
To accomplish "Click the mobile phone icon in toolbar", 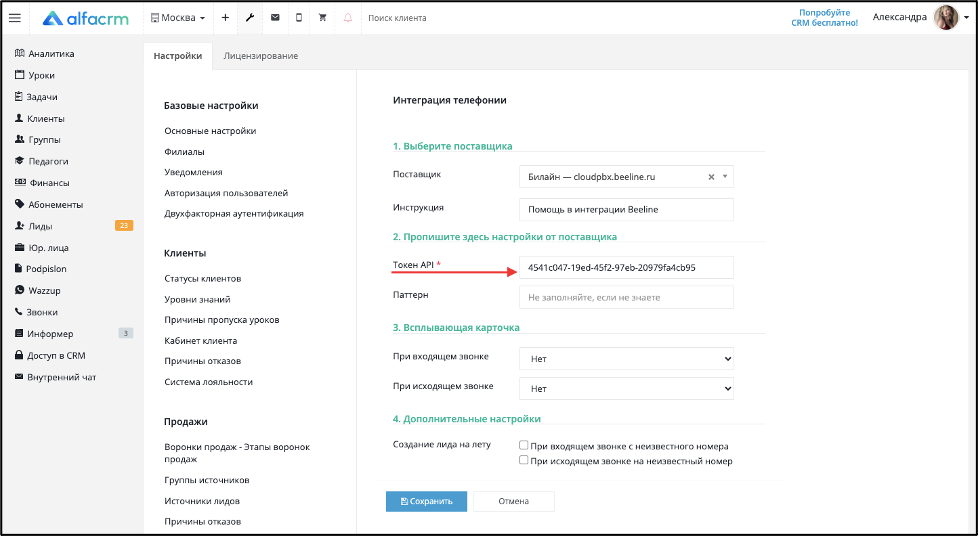I will coord(299,18).
